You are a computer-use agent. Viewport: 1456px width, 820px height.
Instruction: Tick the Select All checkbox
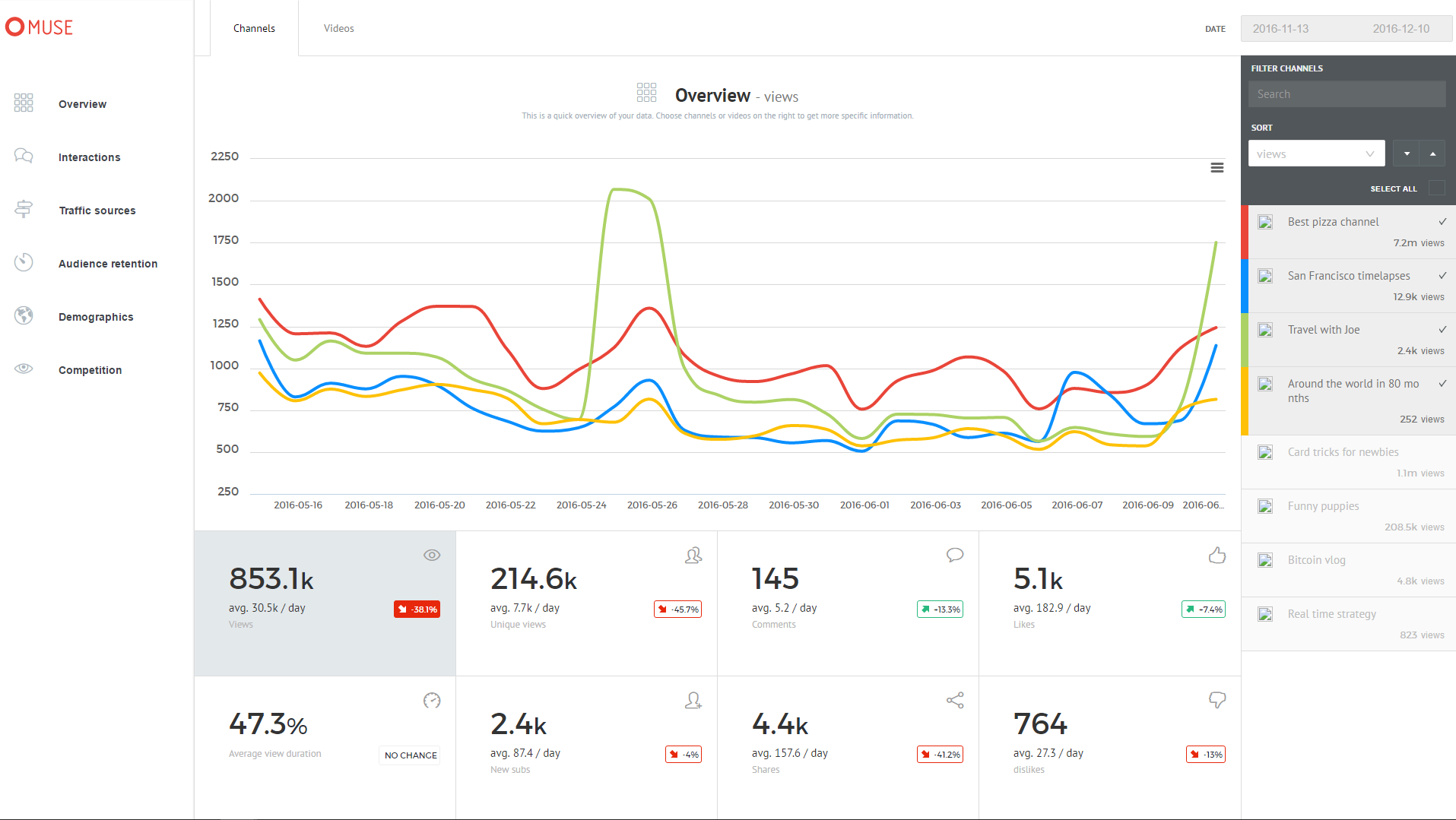[1436, 188]
